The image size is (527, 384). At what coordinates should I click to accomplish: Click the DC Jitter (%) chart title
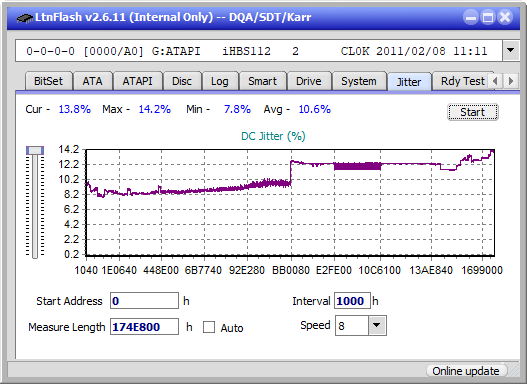point(273,136)
